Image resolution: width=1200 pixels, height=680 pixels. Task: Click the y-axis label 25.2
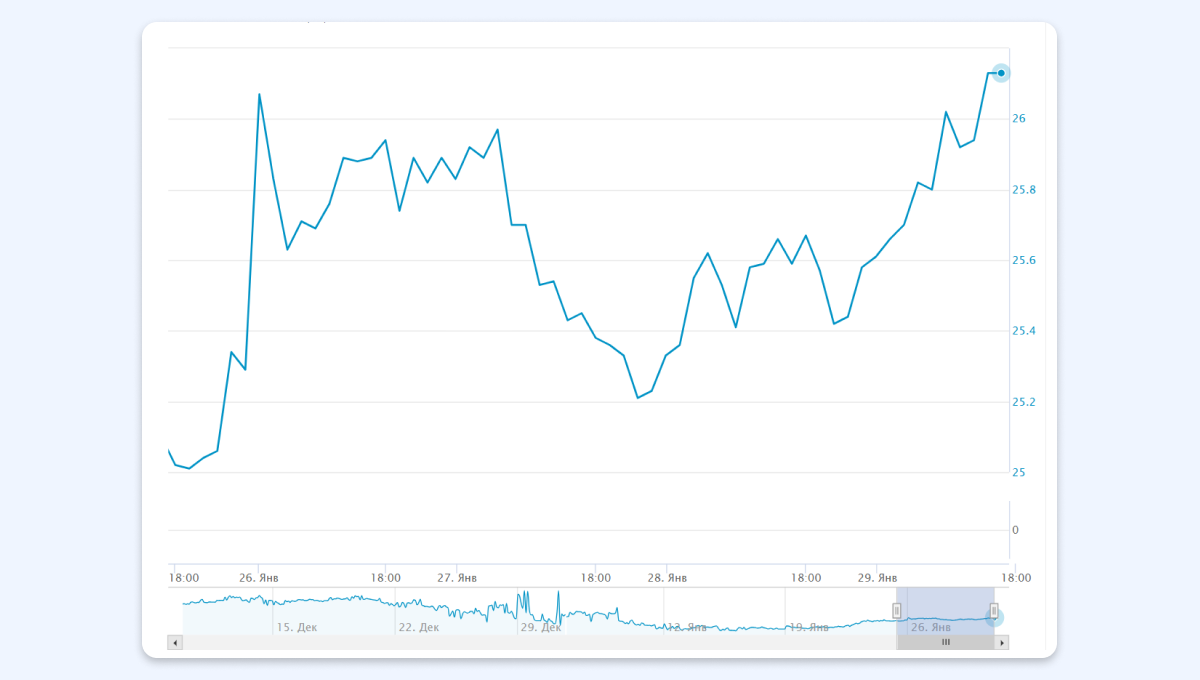click(1023, 402)
